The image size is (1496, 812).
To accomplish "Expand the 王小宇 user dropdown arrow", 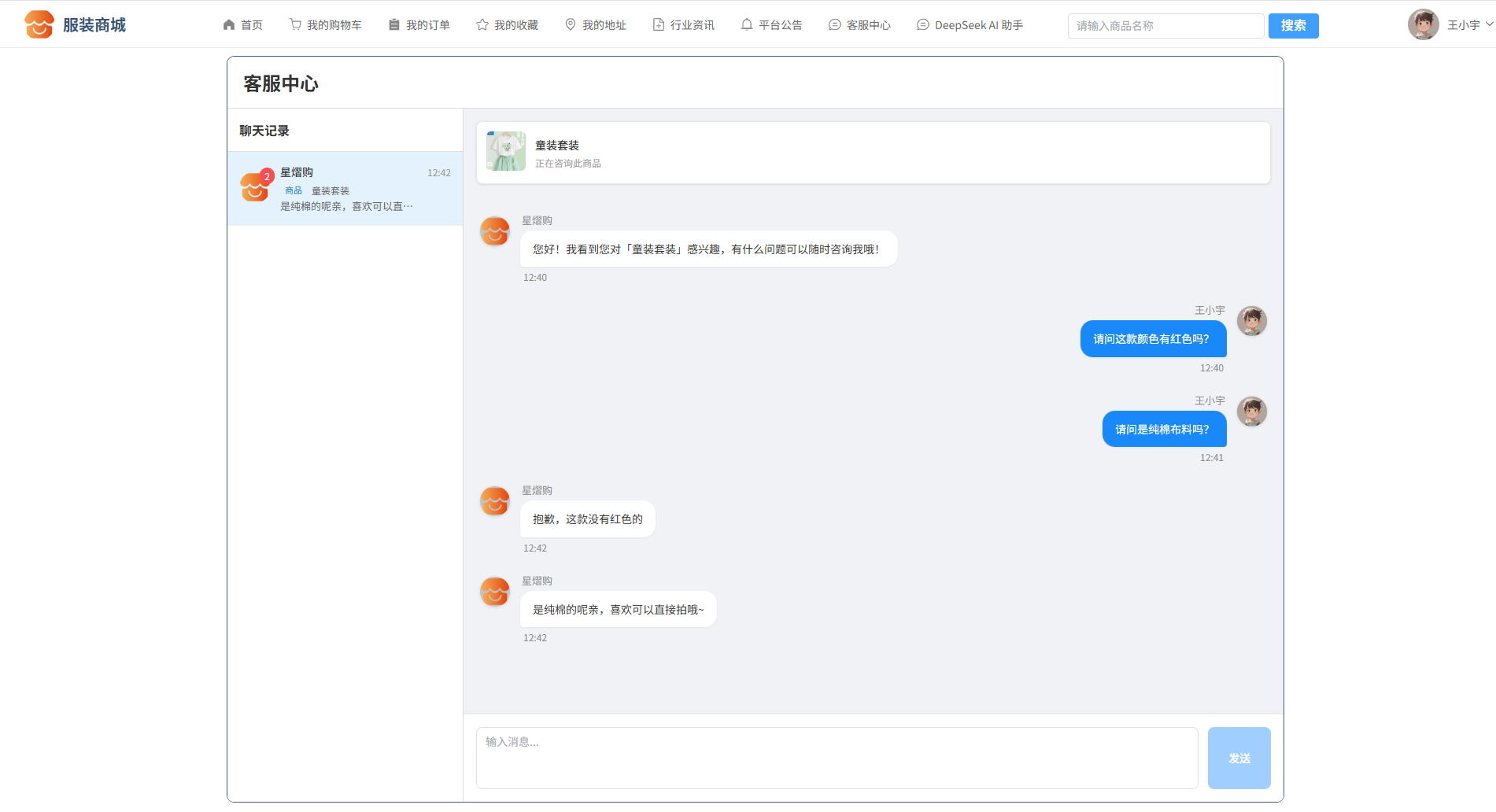I will [x=1489, y=24].
